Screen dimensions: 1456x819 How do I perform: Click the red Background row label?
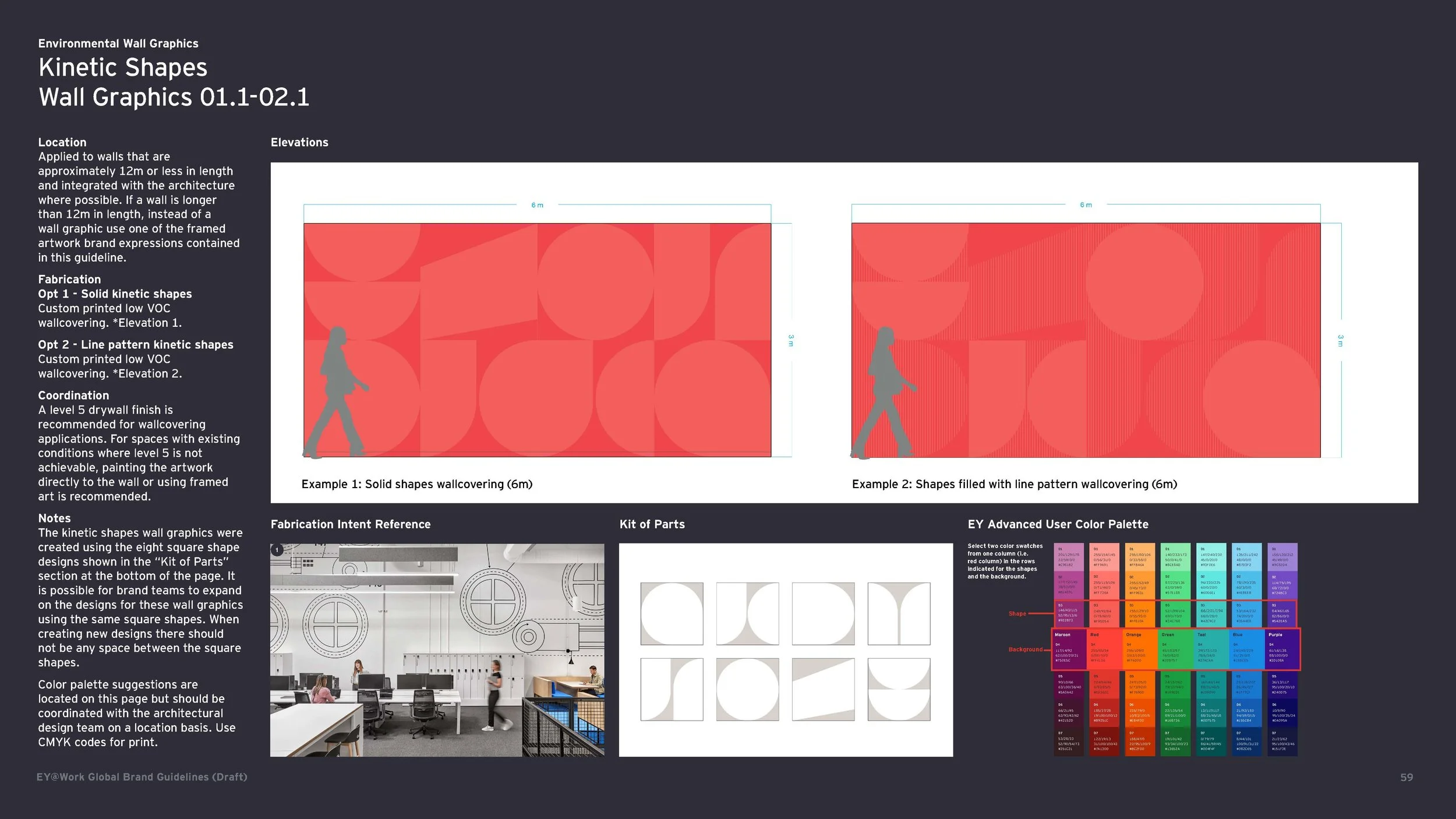point(1025,649)
